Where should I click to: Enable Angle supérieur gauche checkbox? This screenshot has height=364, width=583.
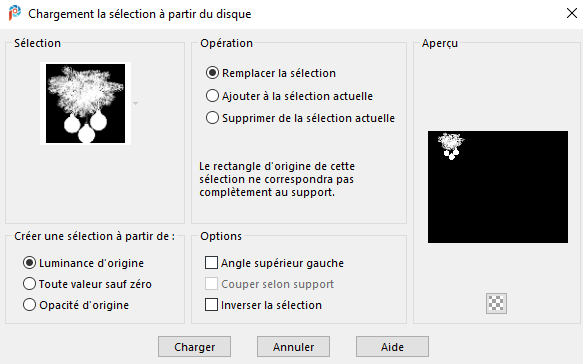[x=212, y=263]
